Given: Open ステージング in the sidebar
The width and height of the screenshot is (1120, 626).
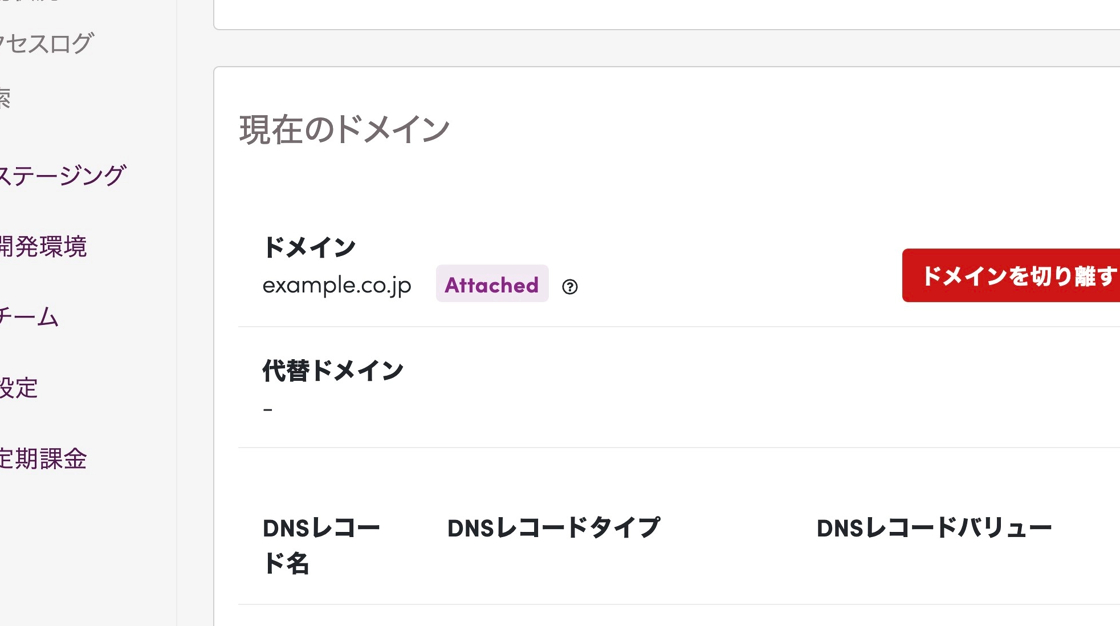Looking at the screenshot, I should (62, 175).
